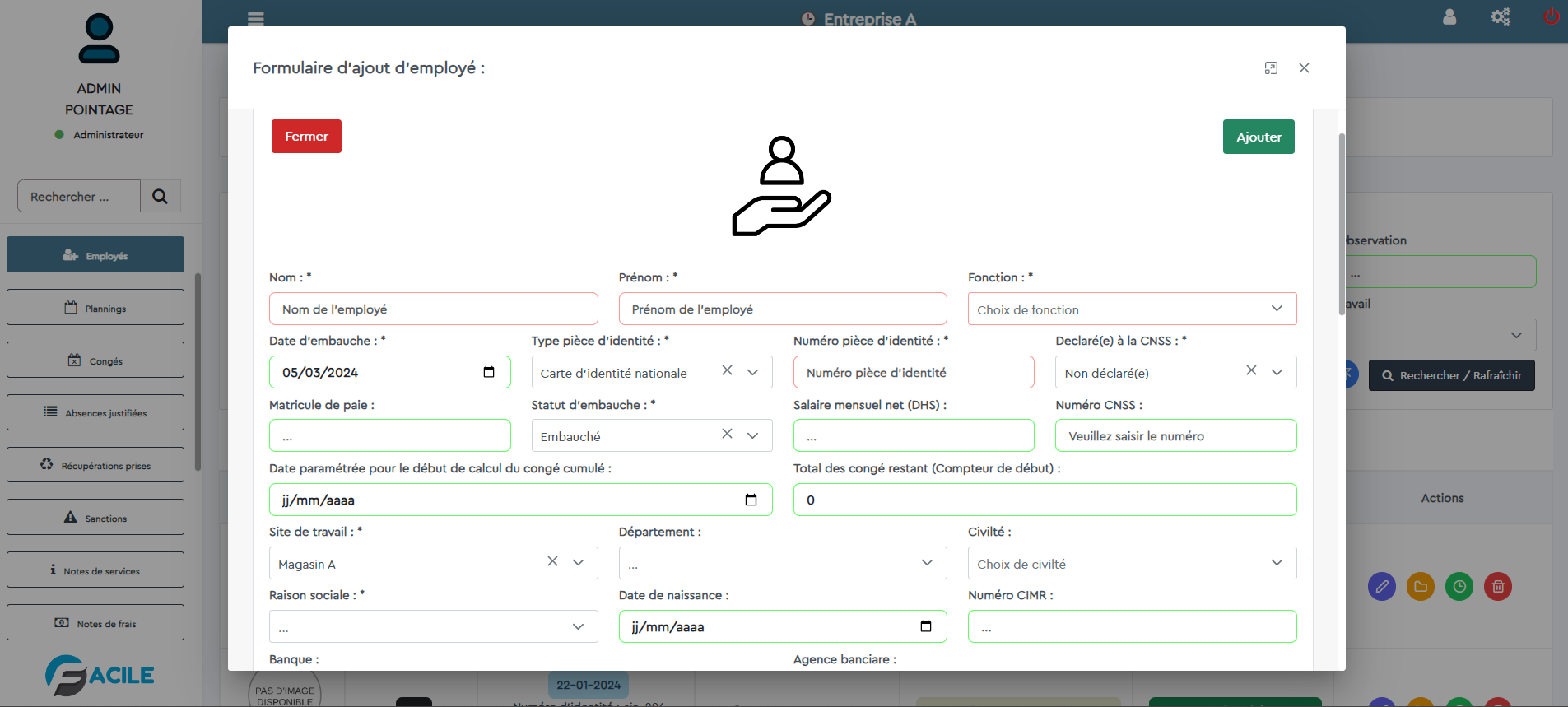Clear the Magasin A site selection
1568x707 pixels.
click(x=552, y=561)
